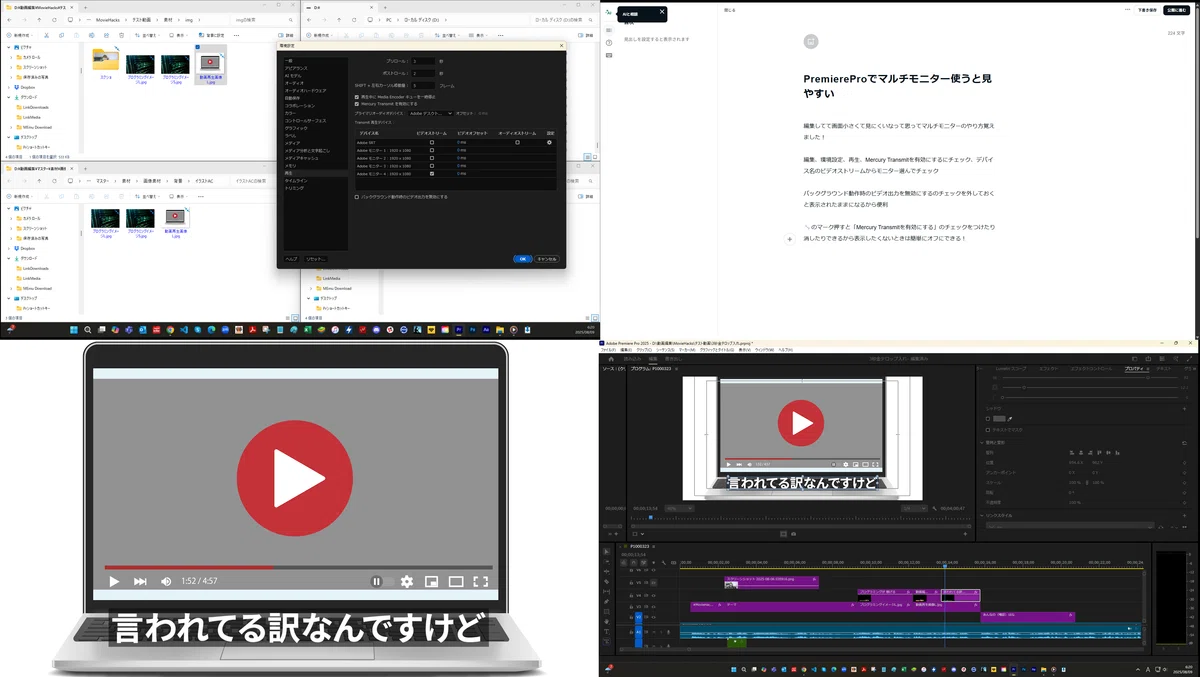The height and width of the screenshot is (677, 1200).
Task: Open gear settings in laptop video player
Action: [407, 581]
